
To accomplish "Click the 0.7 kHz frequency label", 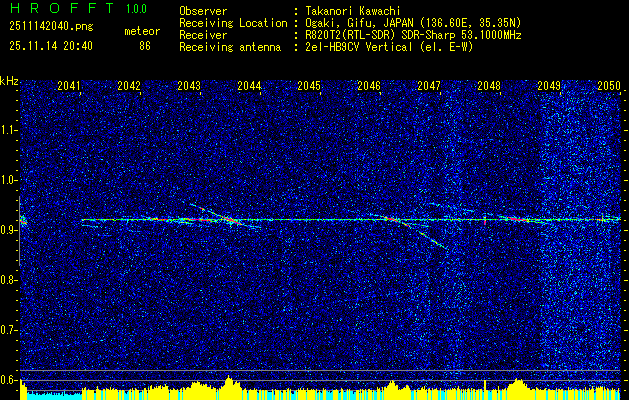I will (9, 330).
